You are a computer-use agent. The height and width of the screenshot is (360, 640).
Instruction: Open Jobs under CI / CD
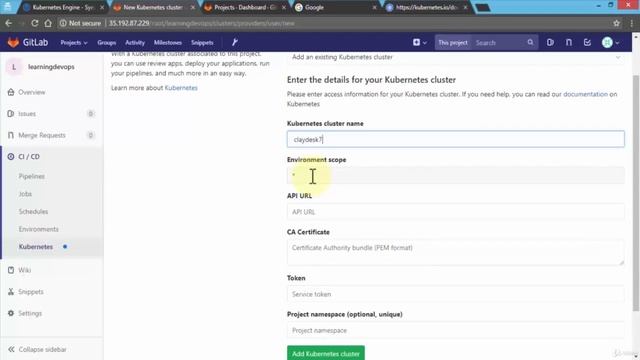[x=25, y=194]
